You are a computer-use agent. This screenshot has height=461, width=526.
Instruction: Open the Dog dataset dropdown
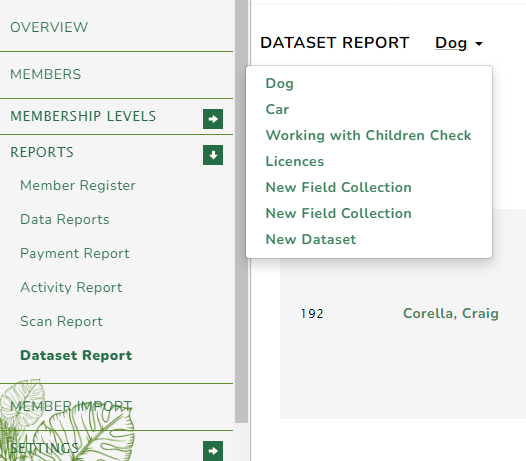point(459,43)
